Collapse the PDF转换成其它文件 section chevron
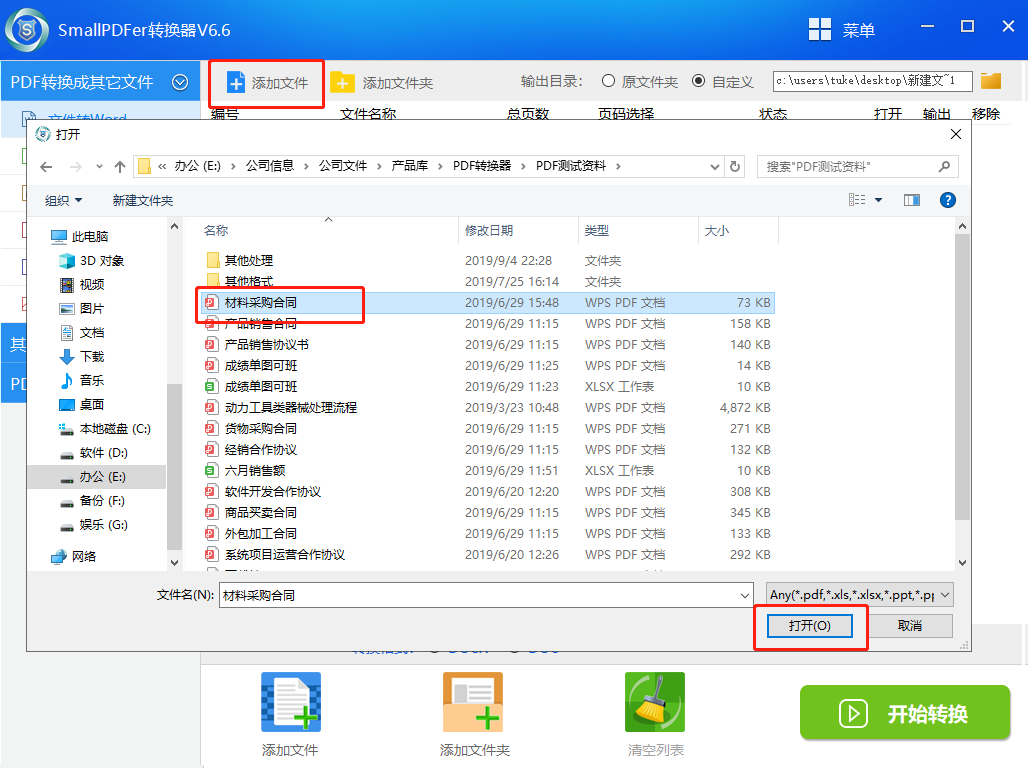 180,81
